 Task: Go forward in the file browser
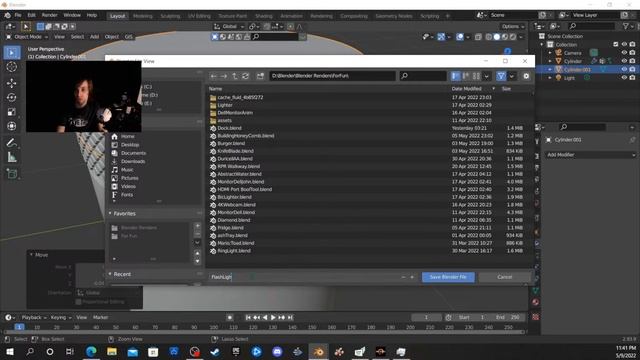224,76
